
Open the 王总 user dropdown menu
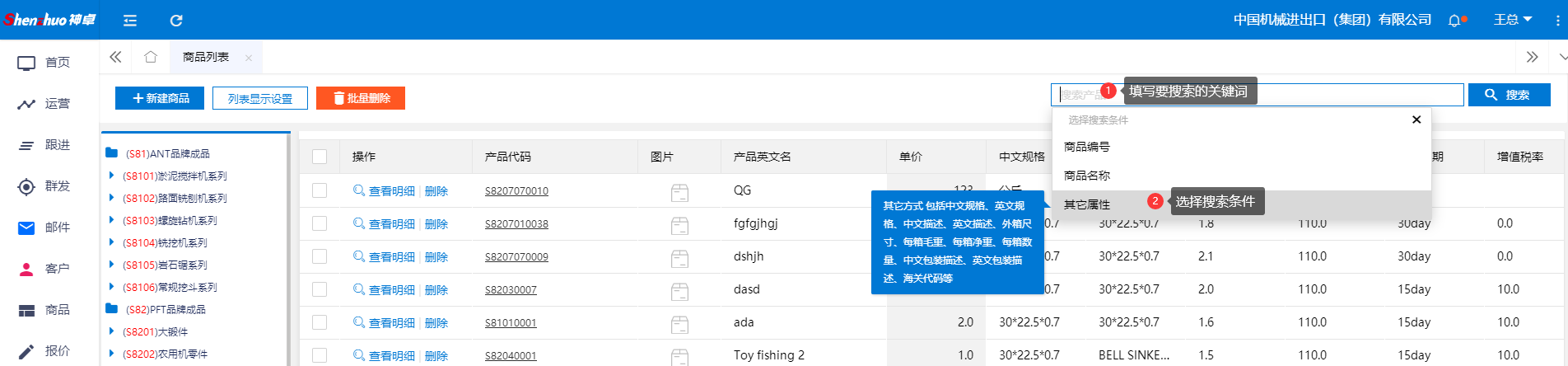click(1513, 20)
